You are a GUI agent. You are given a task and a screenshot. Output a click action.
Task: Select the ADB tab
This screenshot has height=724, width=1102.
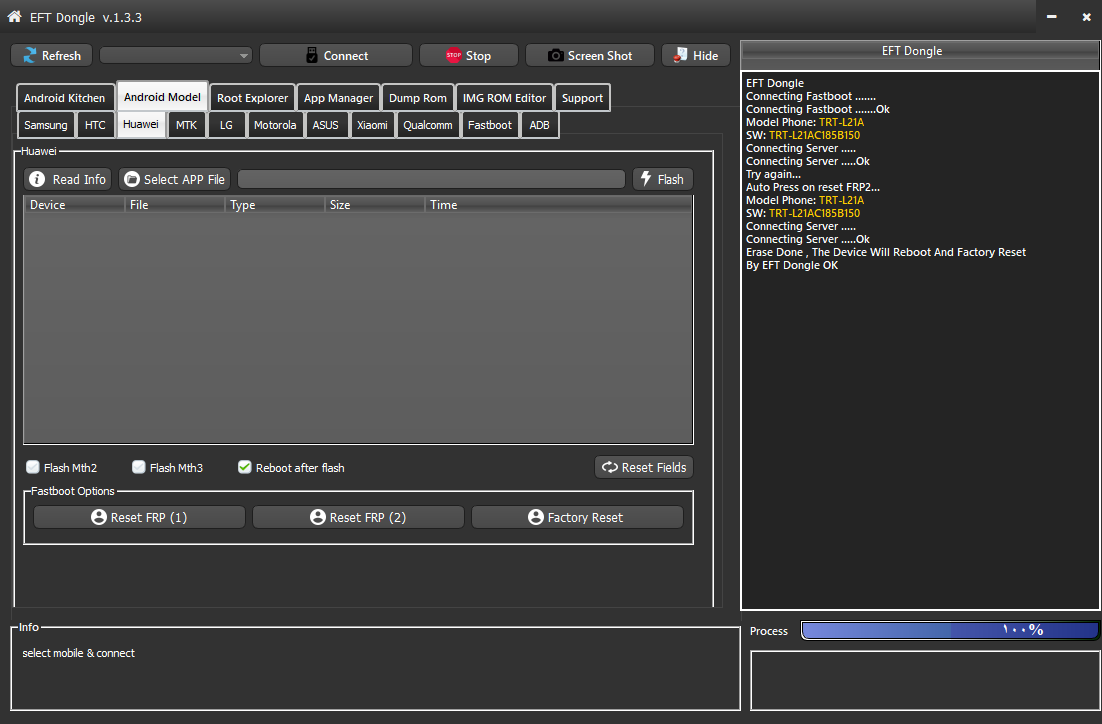click(x=539, y=125)
